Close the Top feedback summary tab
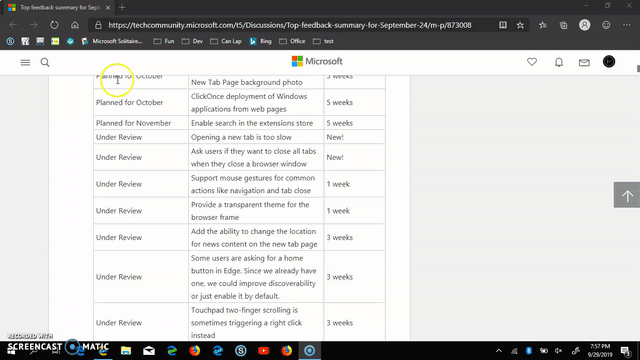640x360 pixels. (x=108, y=8)
